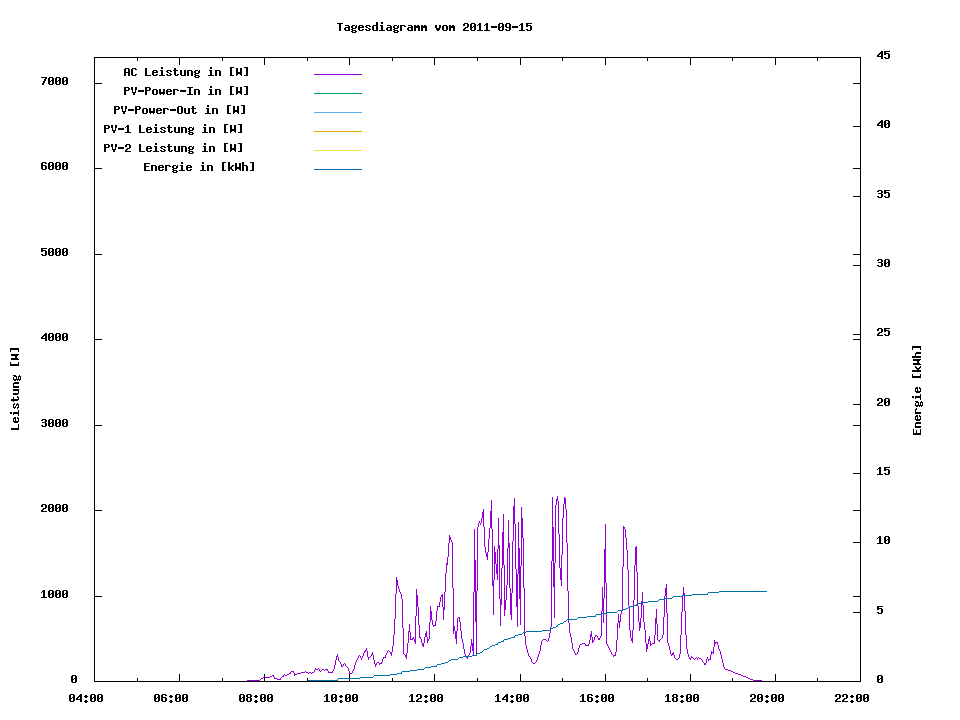Select the 45 tick on the right axis
Screen dimensions: 960x720
click(x=883, y=55)
